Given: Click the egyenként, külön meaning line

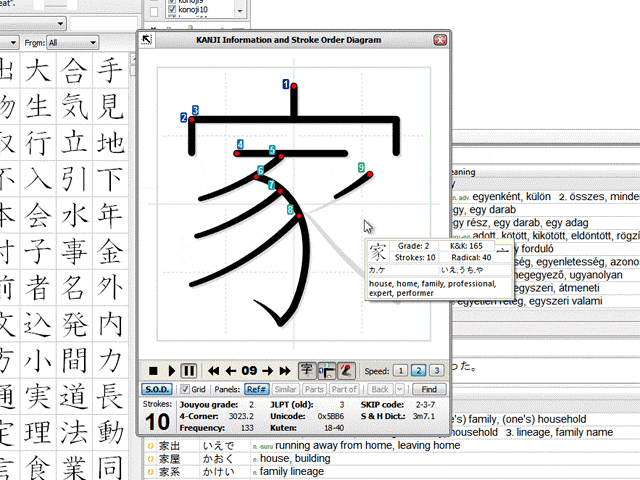Looking at the screenshot, I should [546, 197].
